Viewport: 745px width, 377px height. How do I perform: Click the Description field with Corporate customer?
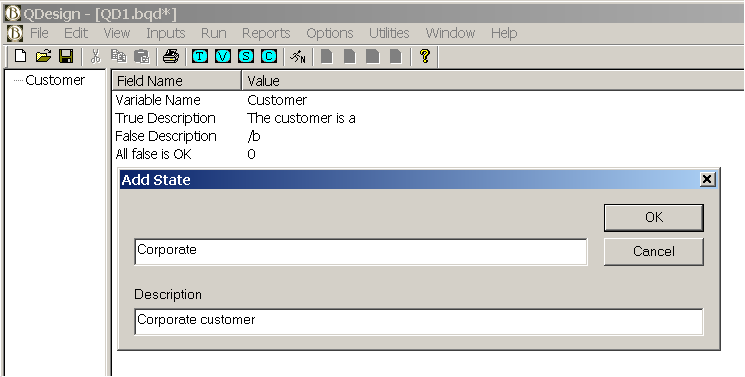click(419, 322)
